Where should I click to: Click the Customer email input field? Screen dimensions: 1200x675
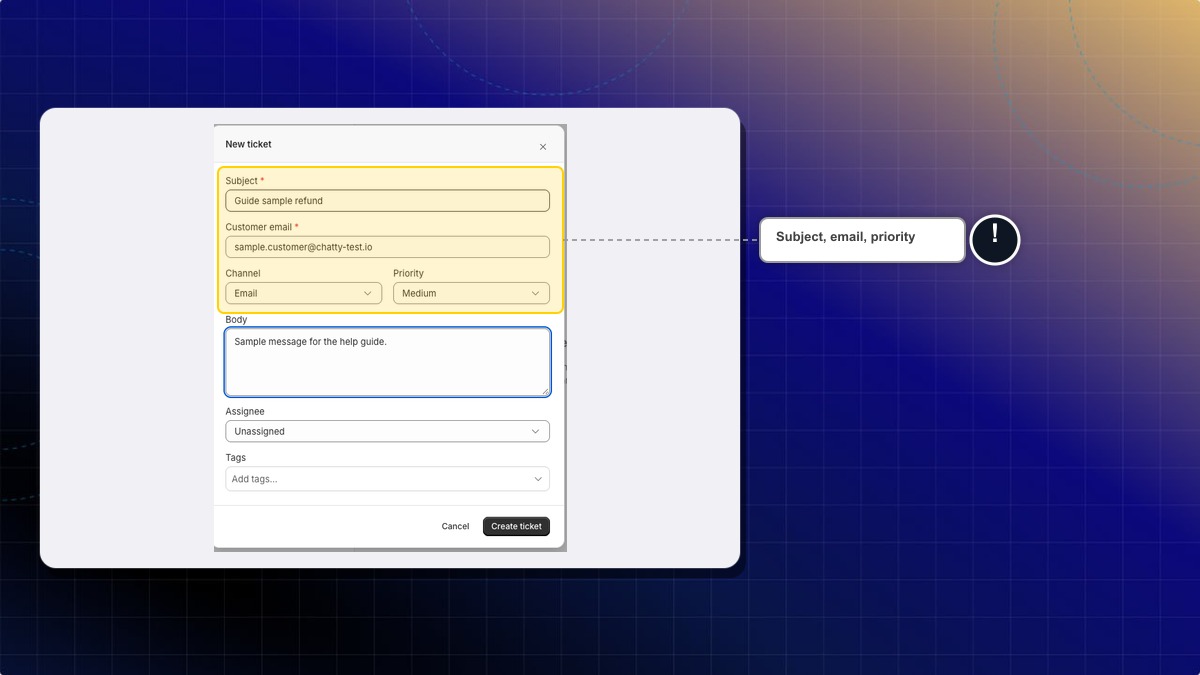tap(387, 247)
